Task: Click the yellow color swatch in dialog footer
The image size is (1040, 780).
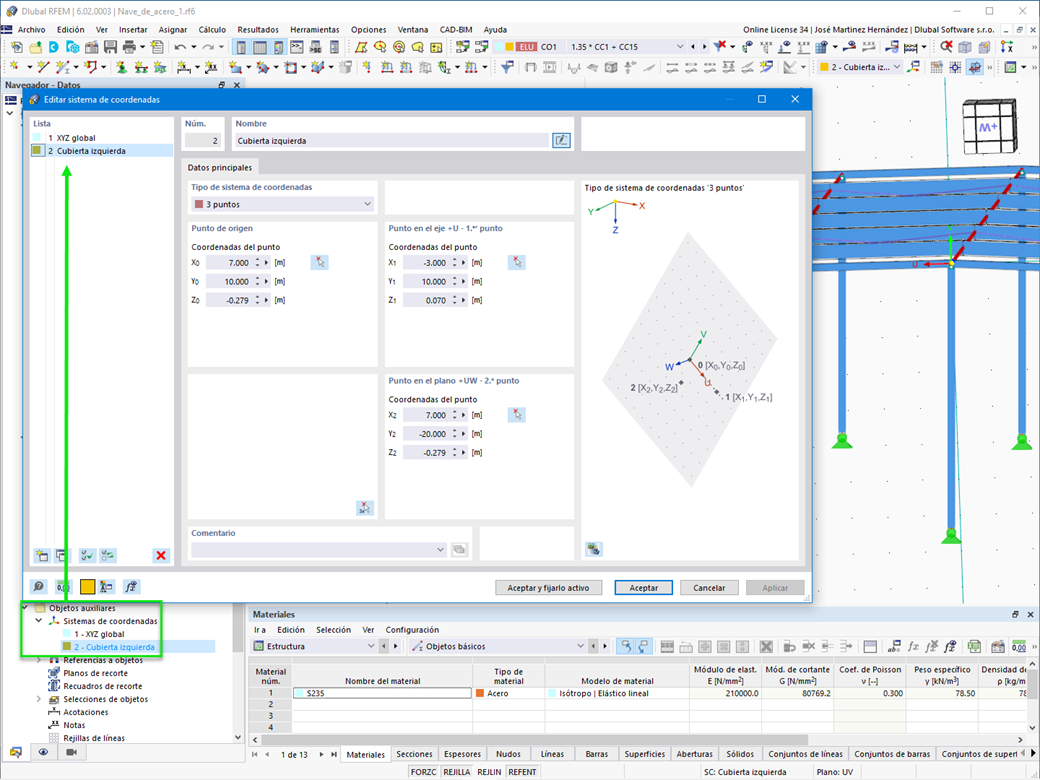Action: [x=88, y=586]
